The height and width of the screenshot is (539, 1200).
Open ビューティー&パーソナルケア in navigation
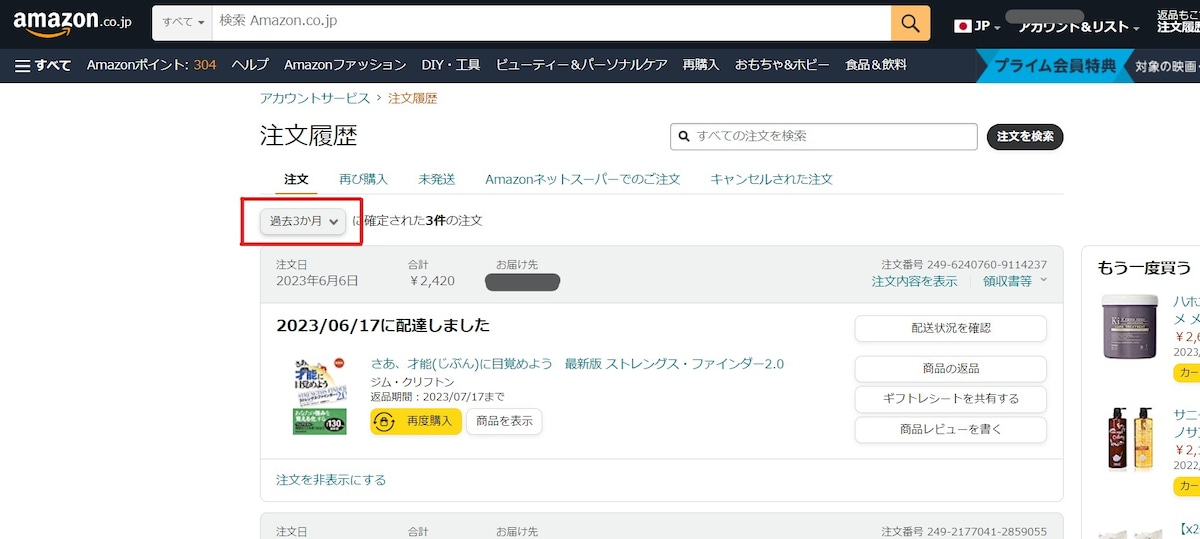click(582, 65)
